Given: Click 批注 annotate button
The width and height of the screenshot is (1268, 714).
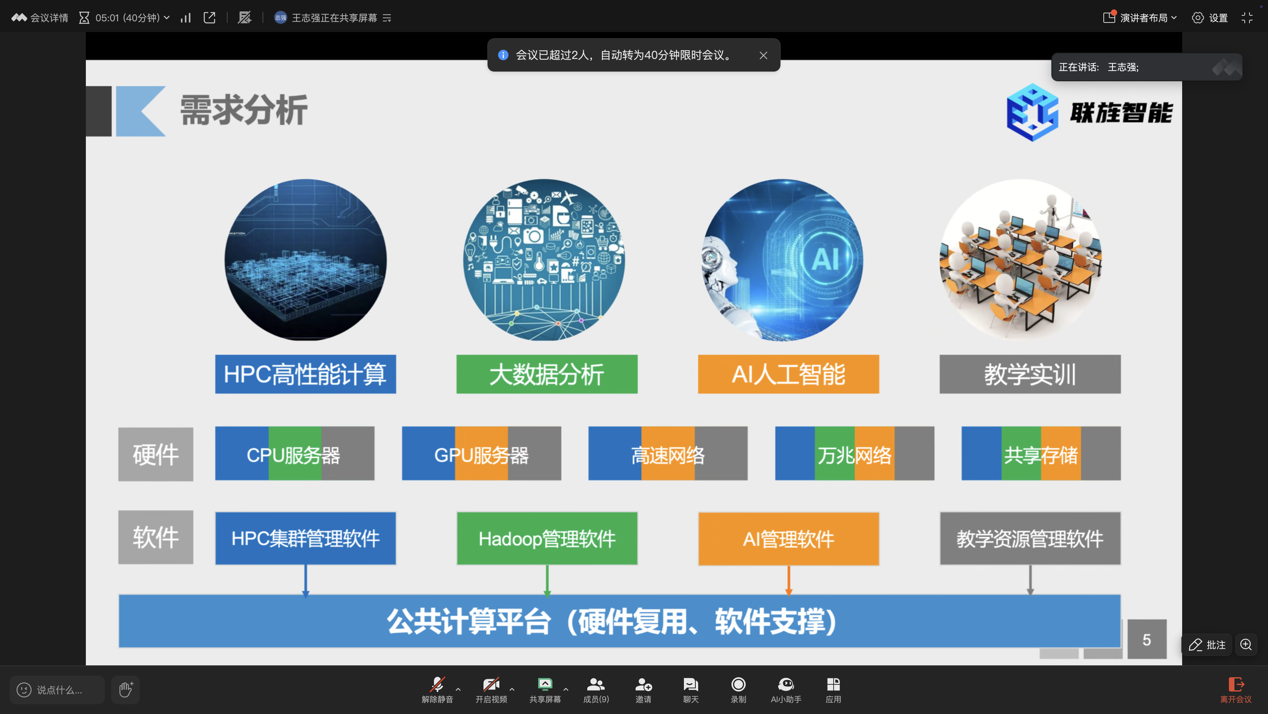Looking at the screenshot, I should pos(1207,645).
